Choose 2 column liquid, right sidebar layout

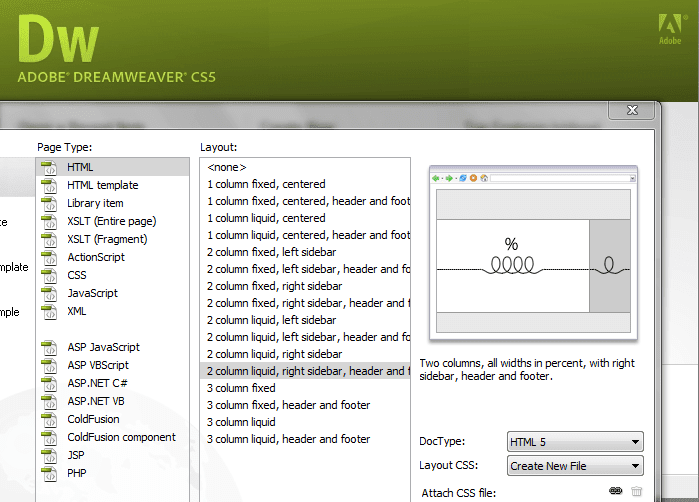(305, 354)
